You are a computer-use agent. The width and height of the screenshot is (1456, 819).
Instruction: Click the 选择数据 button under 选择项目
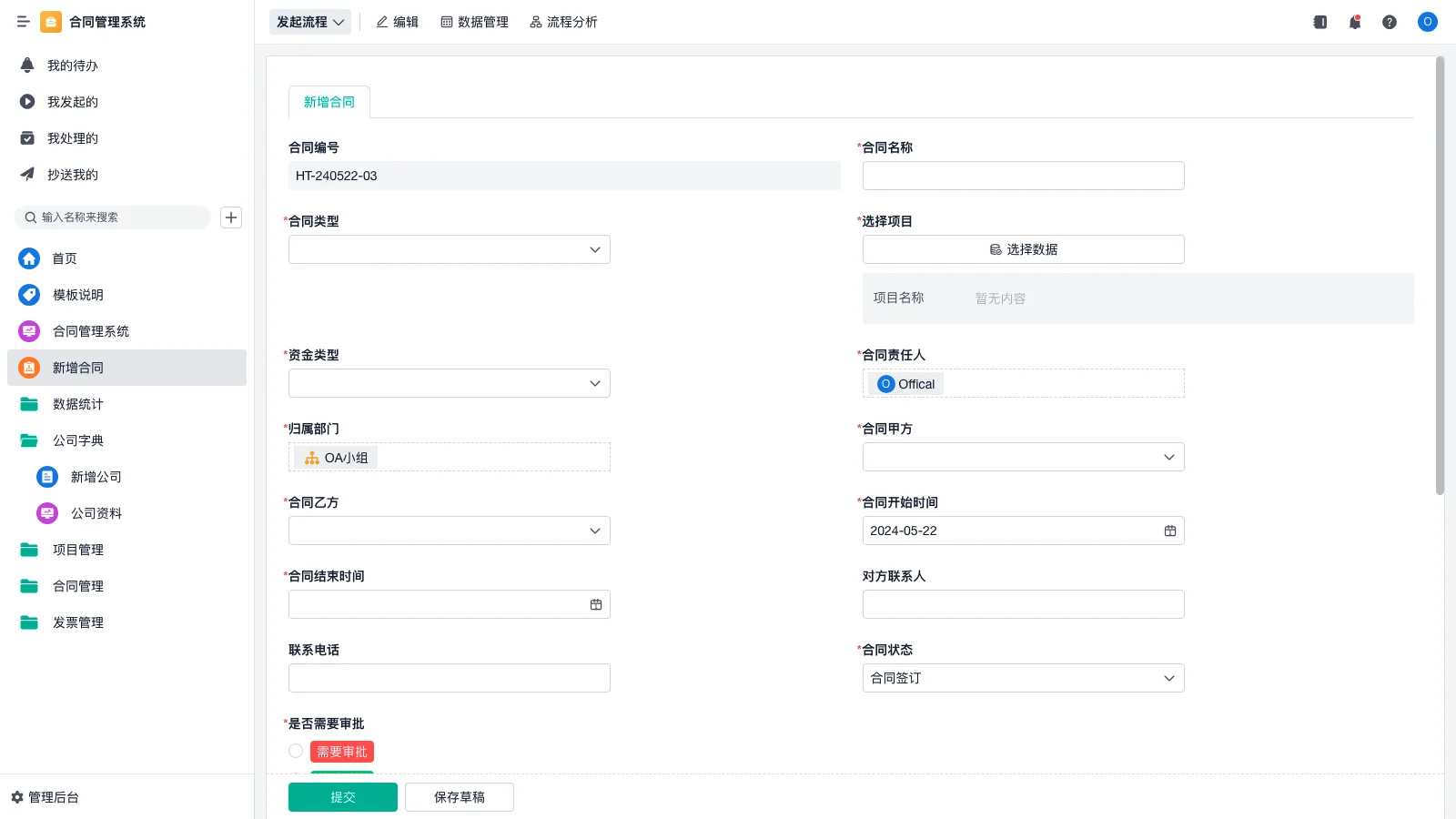(1023, 249)
